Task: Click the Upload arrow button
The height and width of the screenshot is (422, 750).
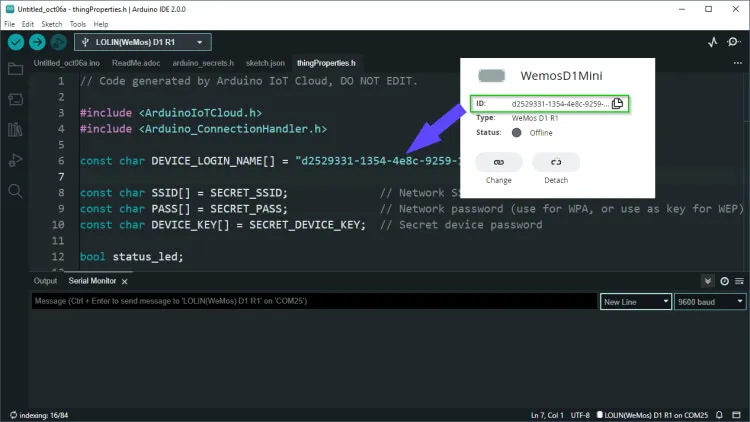Action: (37, 42)
